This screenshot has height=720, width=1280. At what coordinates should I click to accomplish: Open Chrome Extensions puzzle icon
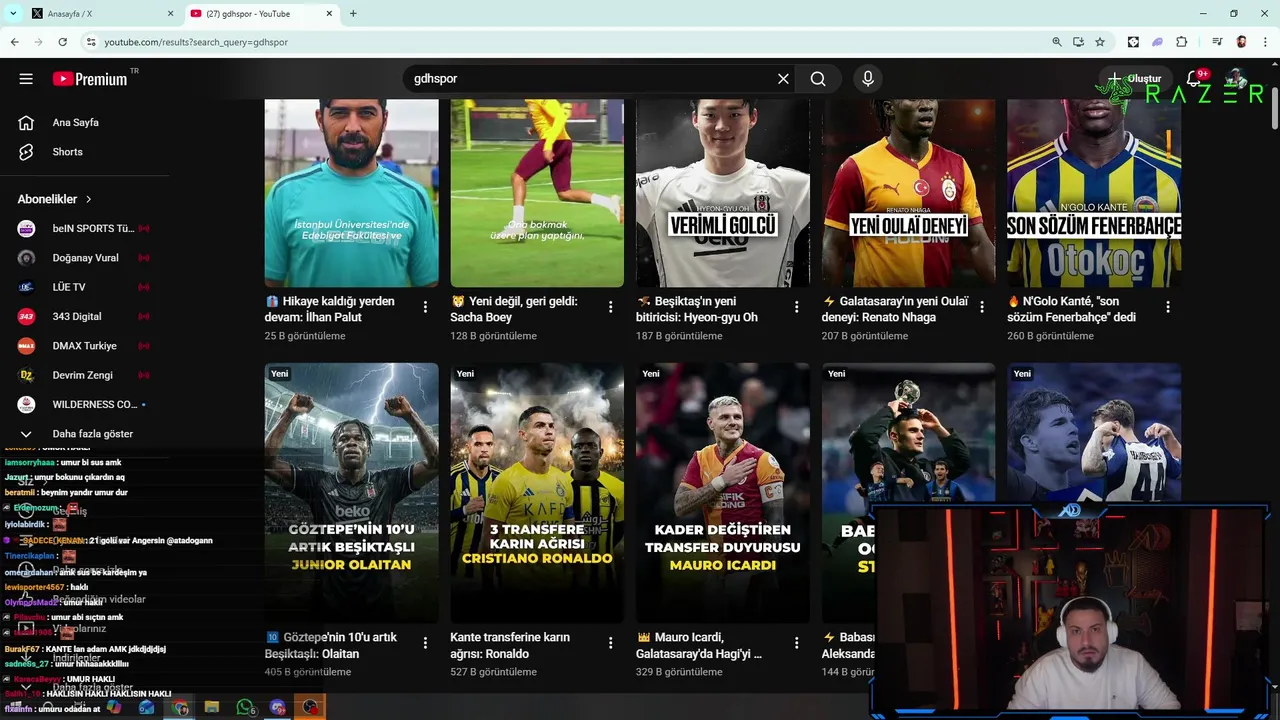(1182, 42)
